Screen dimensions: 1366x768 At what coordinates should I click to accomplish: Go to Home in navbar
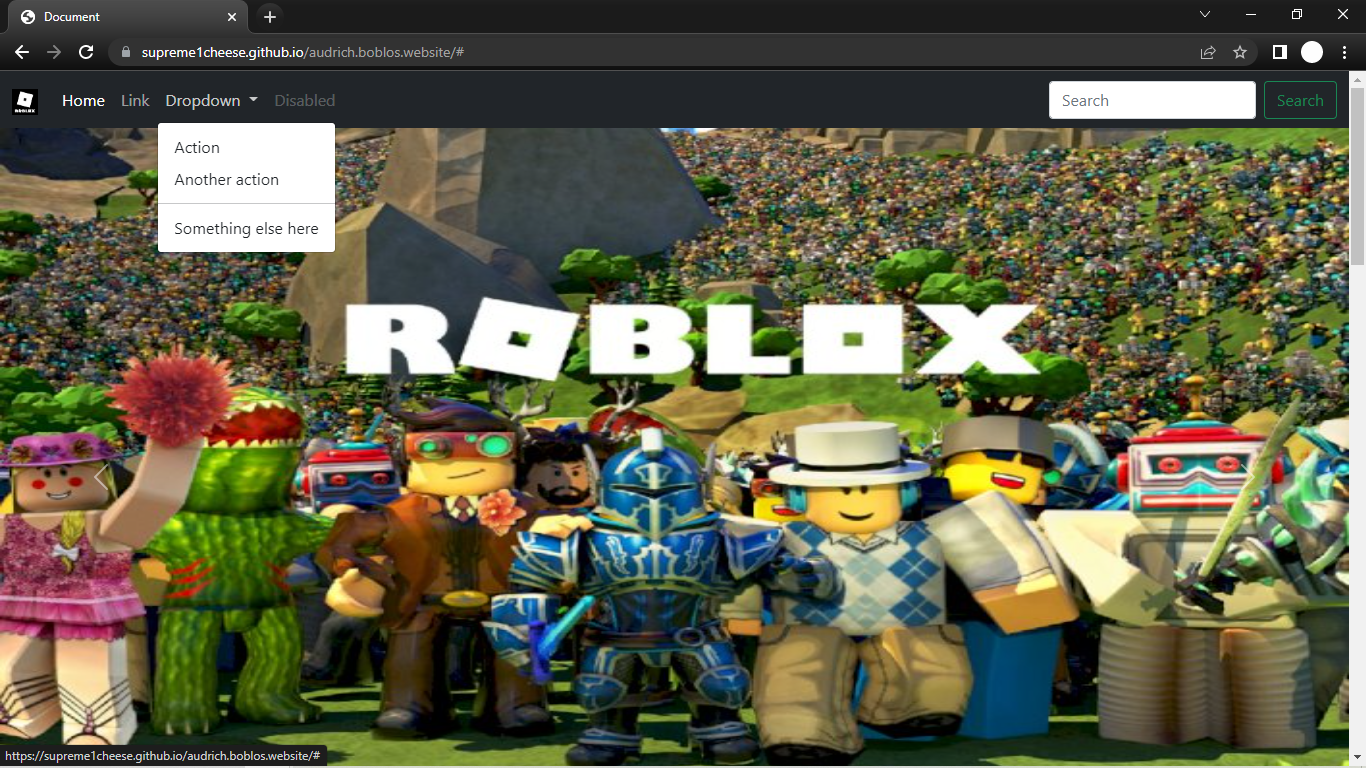point(83,100)
